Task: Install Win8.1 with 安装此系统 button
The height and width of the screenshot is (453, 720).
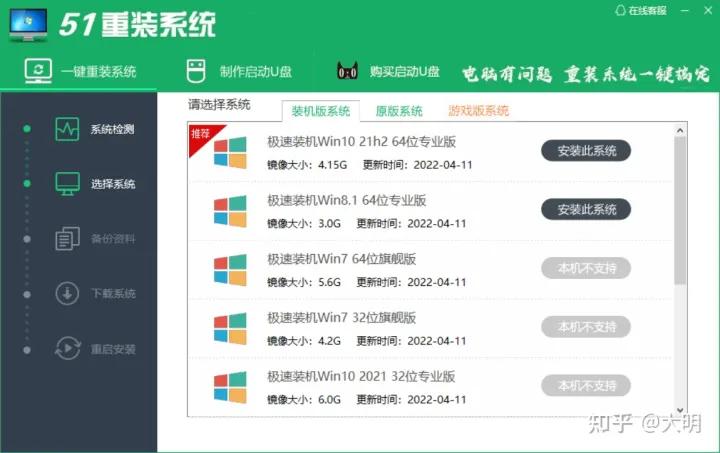Action: click(586, 209)
